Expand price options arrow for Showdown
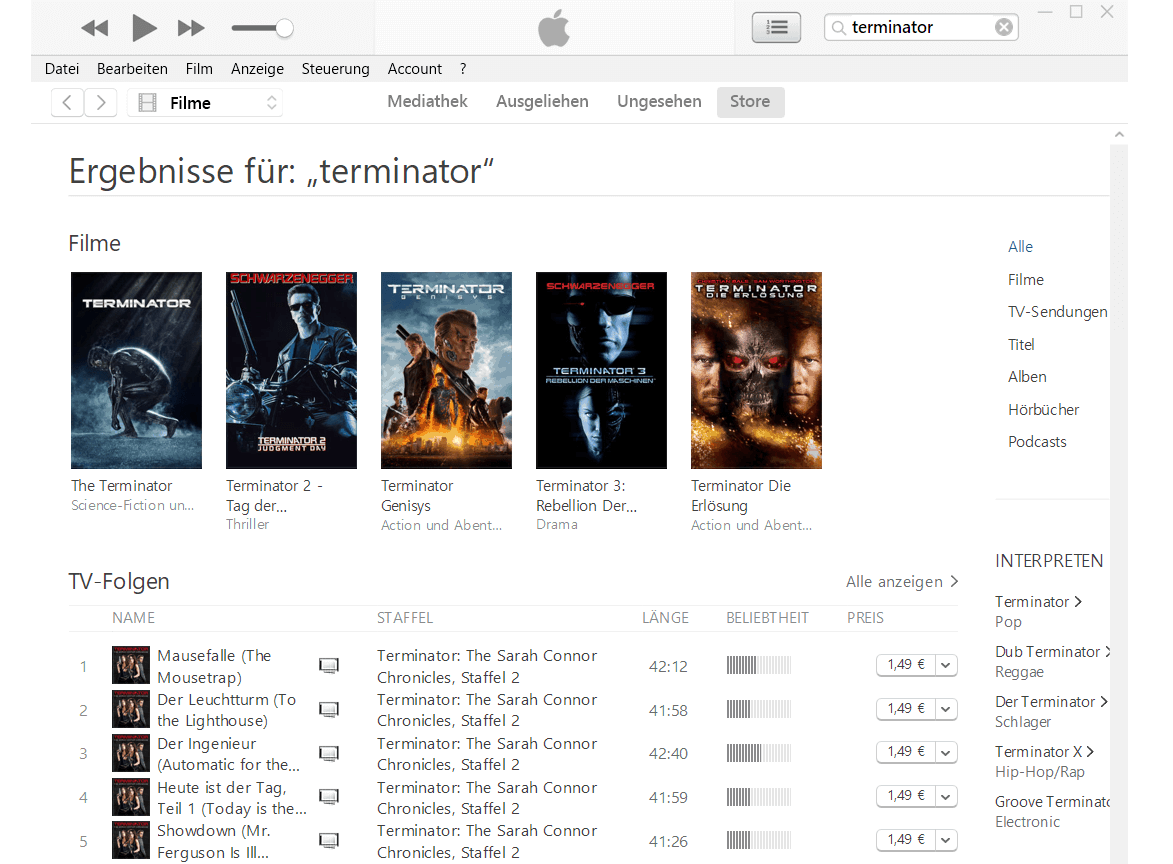 click(x=946, y=840)
